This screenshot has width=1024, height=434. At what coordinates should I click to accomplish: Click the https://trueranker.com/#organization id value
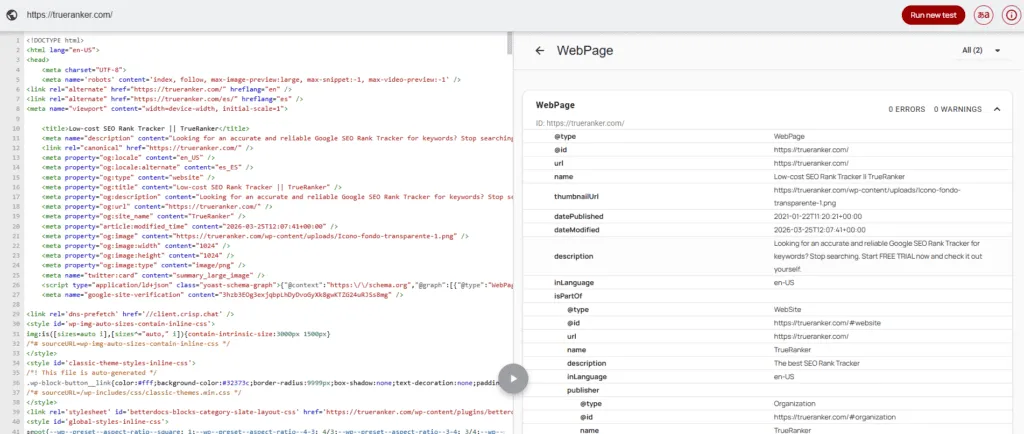coord(835,417)
